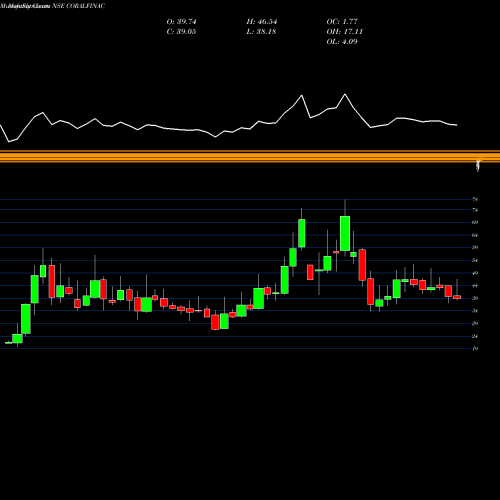Click the 64 price axis label

475,235
